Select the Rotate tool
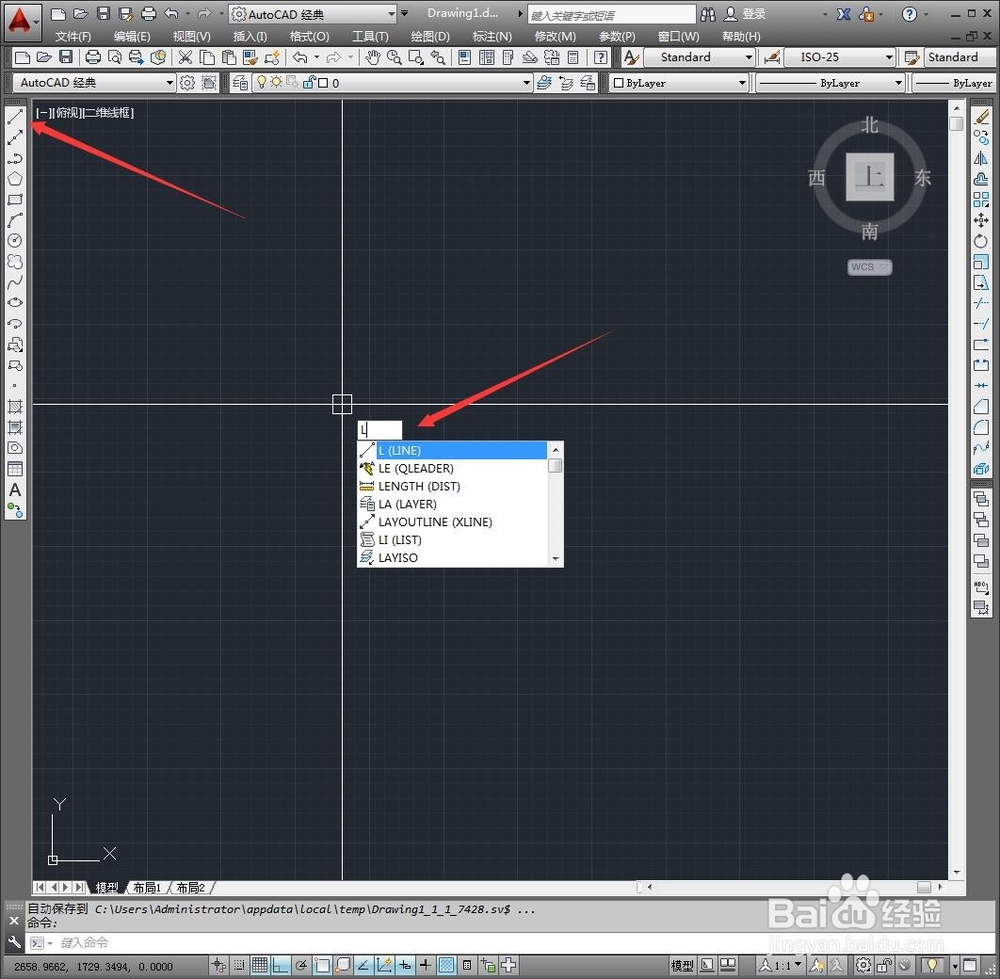The width and height of the screenshot is (1000, 979). point(981,241)
